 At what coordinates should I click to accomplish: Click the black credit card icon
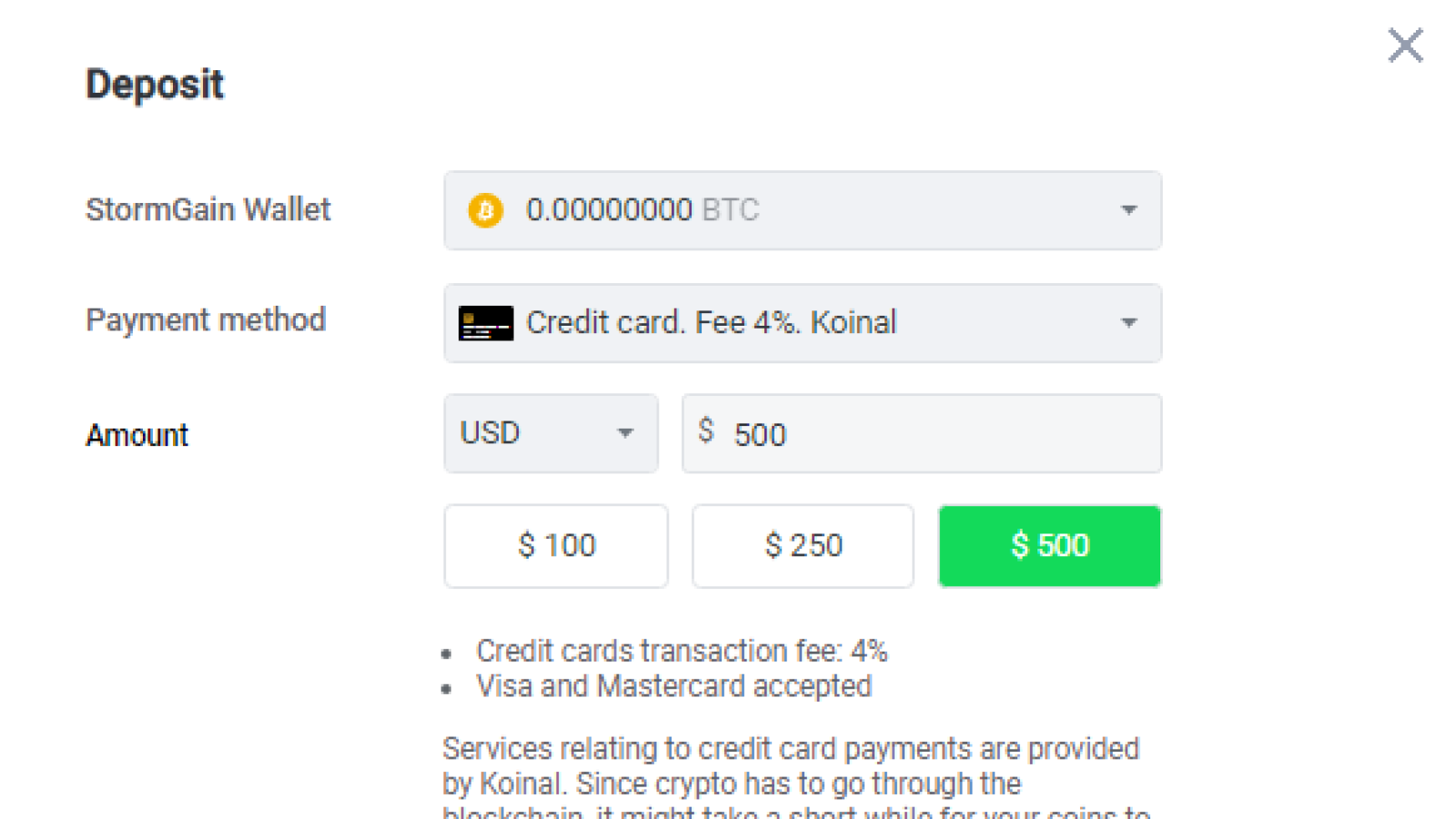[x=486, y=323]
